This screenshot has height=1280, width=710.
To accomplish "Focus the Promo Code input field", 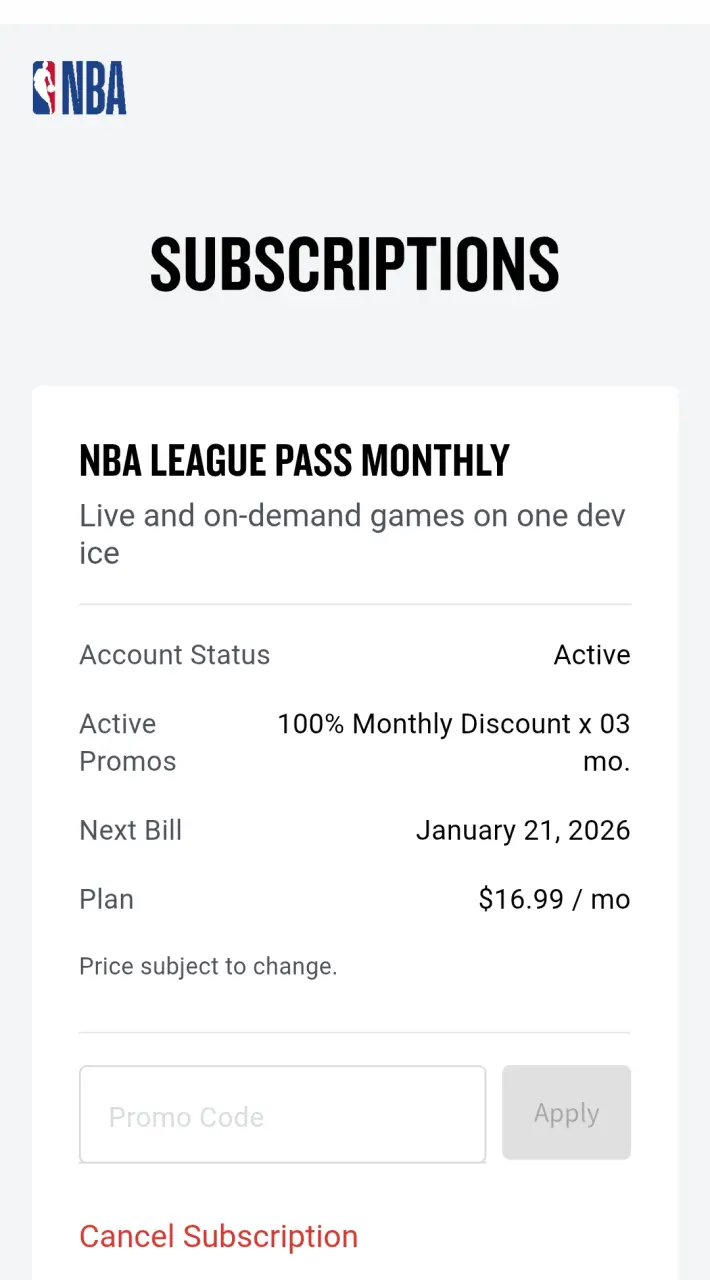I will [283, 1114].
